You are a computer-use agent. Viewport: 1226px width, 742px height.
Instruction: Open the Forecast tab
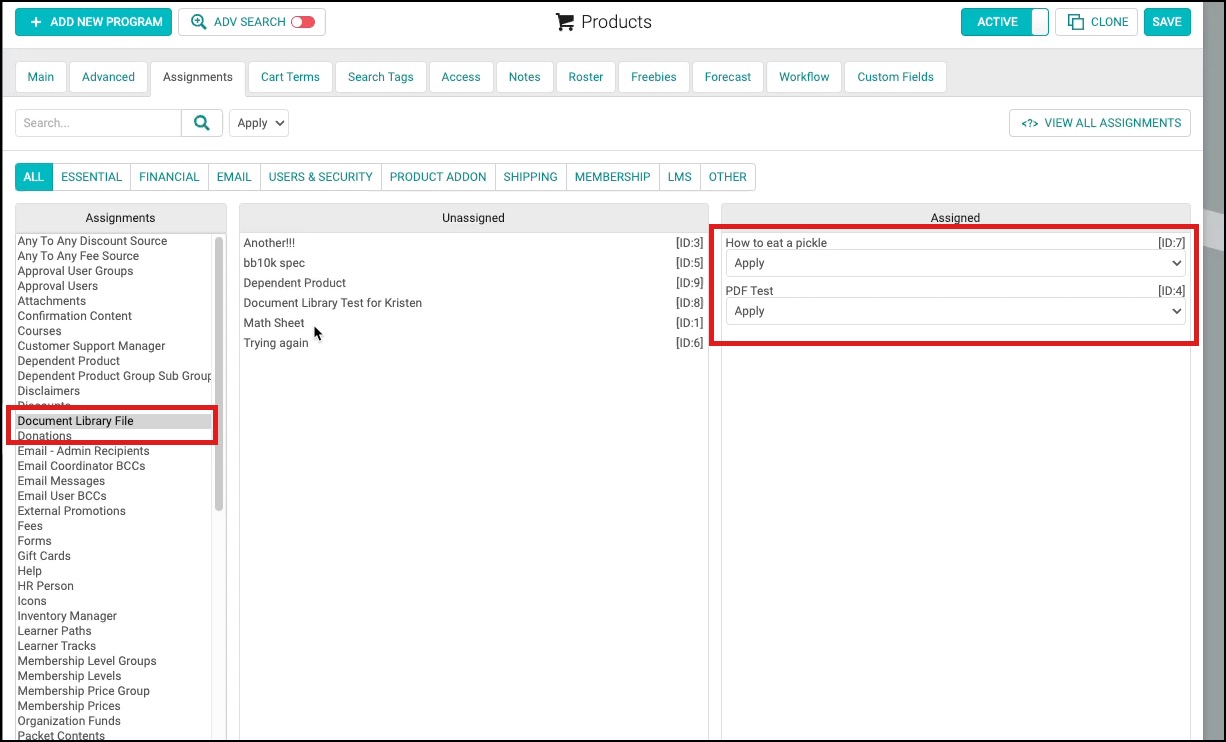pos(728,77)
